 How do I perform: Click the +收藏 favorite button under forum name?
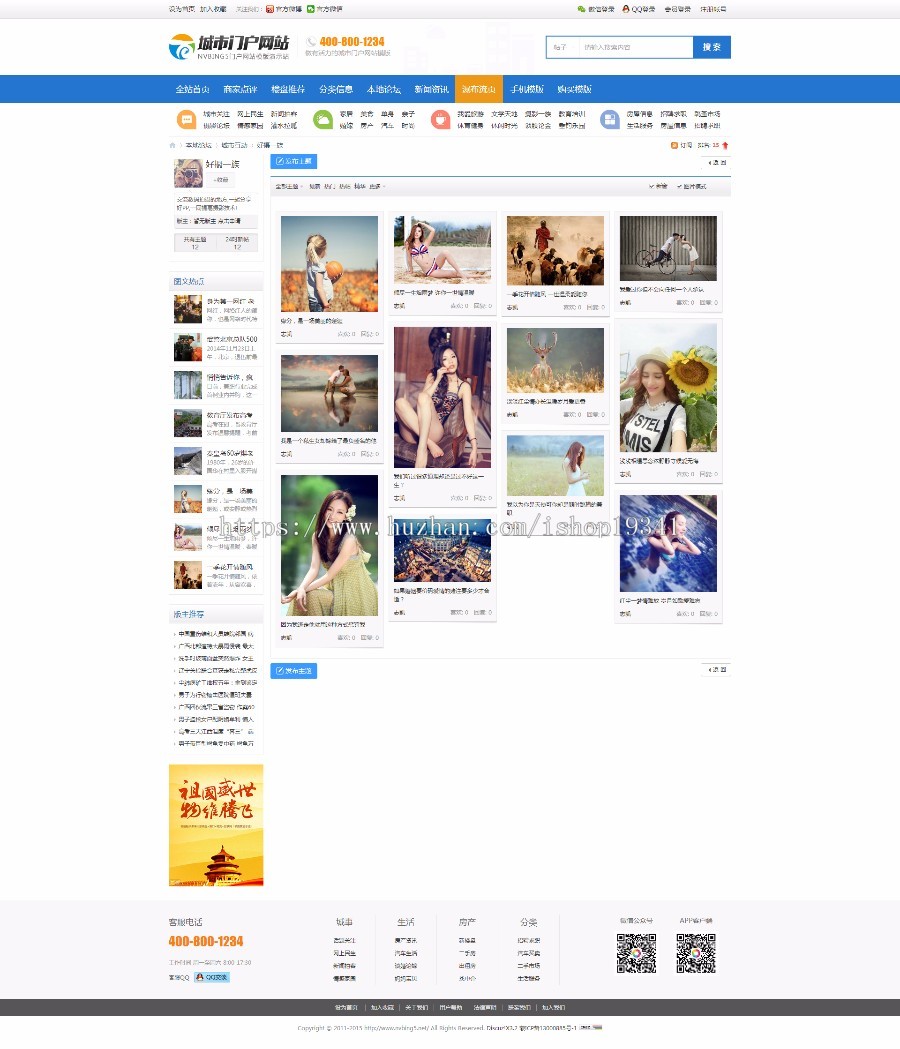(x=221, y=179)
